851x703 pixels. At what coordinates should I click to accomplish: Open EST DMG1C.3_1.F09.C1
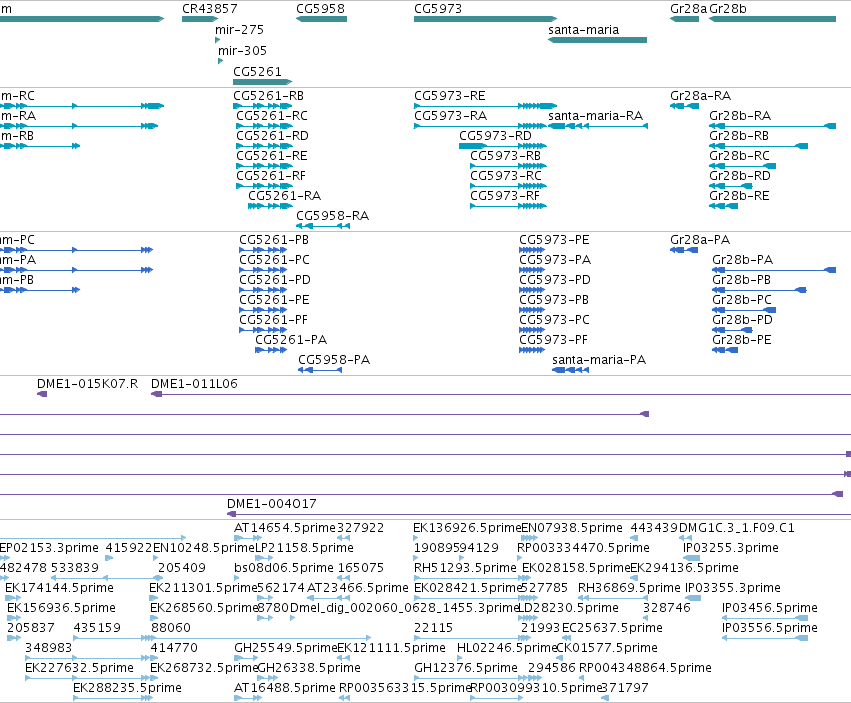pyautogui.click(x=736, y=528)
